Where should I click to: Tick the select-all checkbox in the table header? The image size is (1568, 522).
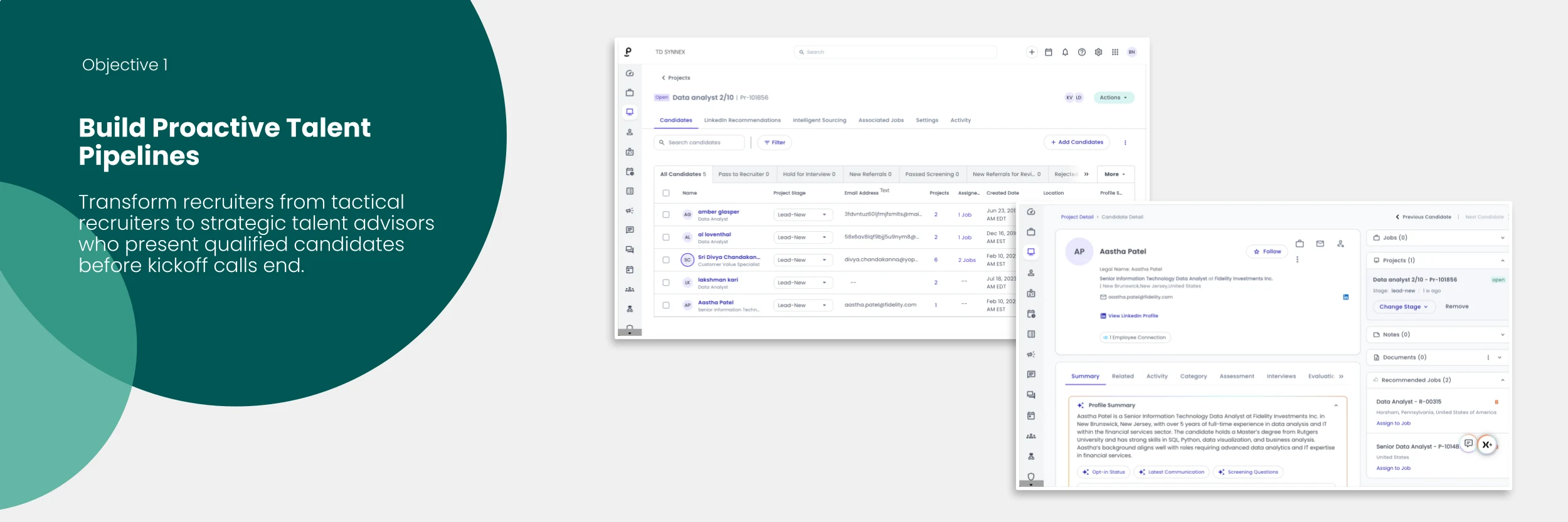tap(666, 193)
